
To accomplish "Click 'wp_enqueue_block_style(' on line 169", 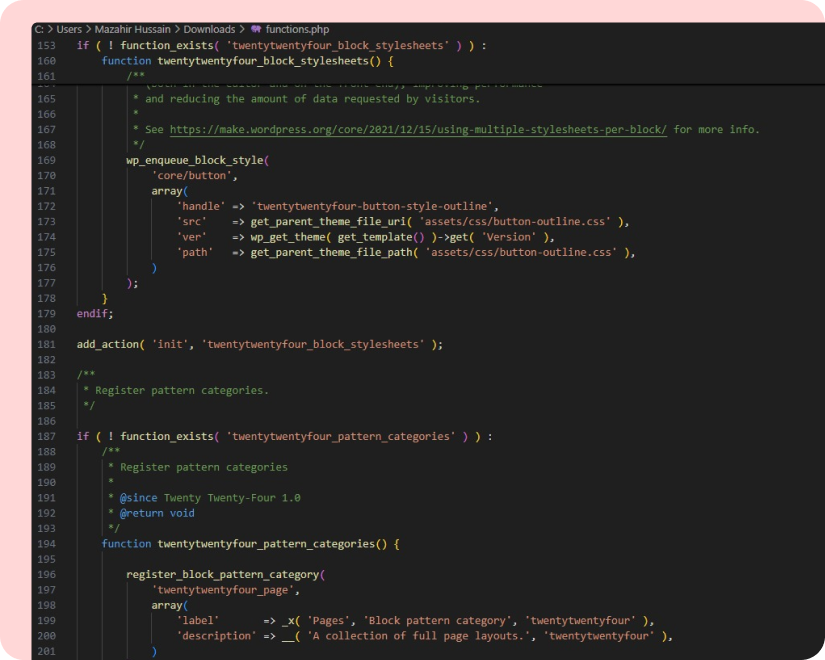I will [x=197, y=160].
